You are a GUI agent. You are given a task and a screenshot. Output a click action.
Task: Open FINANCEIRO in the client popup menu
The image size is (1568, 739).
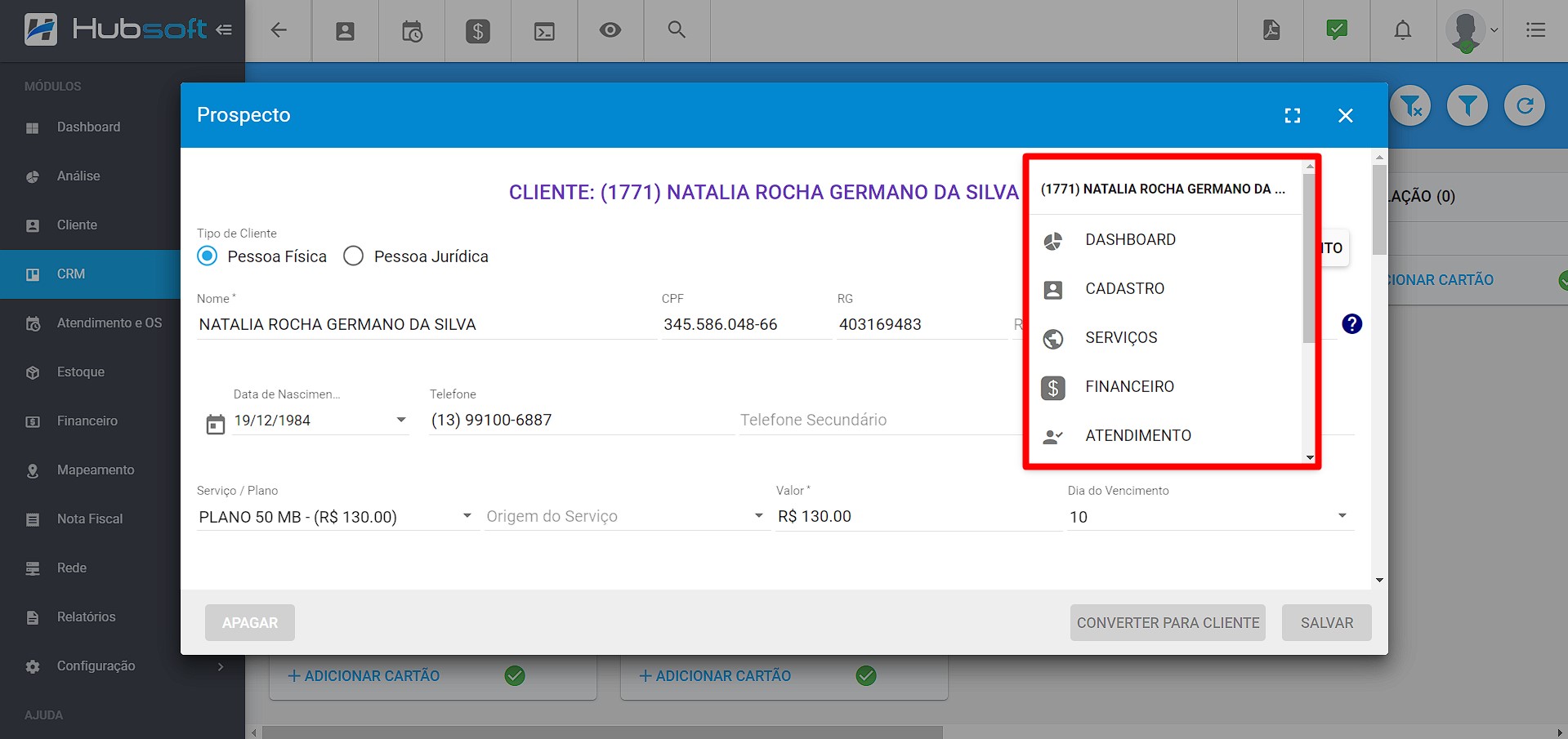pos(1165,387)
